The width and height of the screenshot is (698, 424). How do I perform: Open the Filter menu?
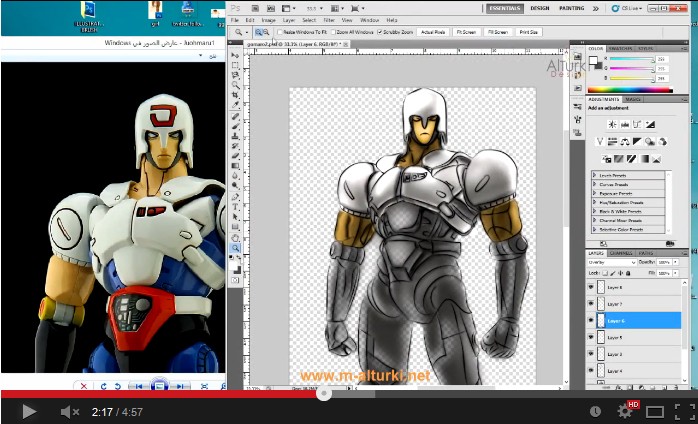coord(329,20)
